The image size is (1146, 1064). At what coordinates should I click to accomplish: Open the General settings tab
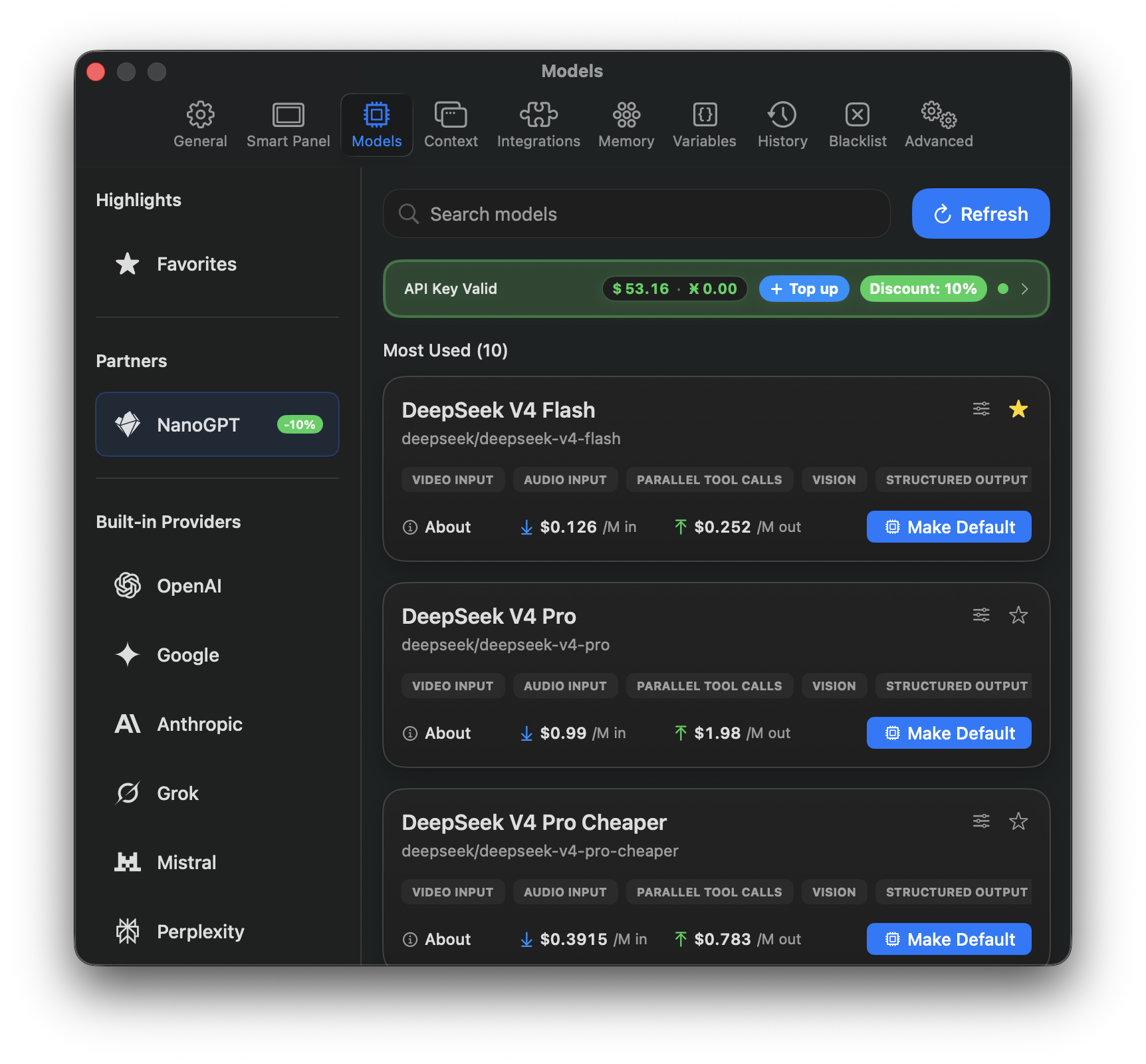[200, 125]
